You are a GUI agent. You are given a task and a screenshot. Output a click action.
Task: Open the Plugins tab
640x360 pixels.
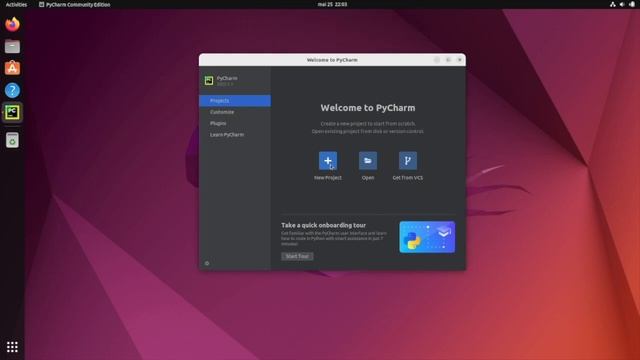235,123
